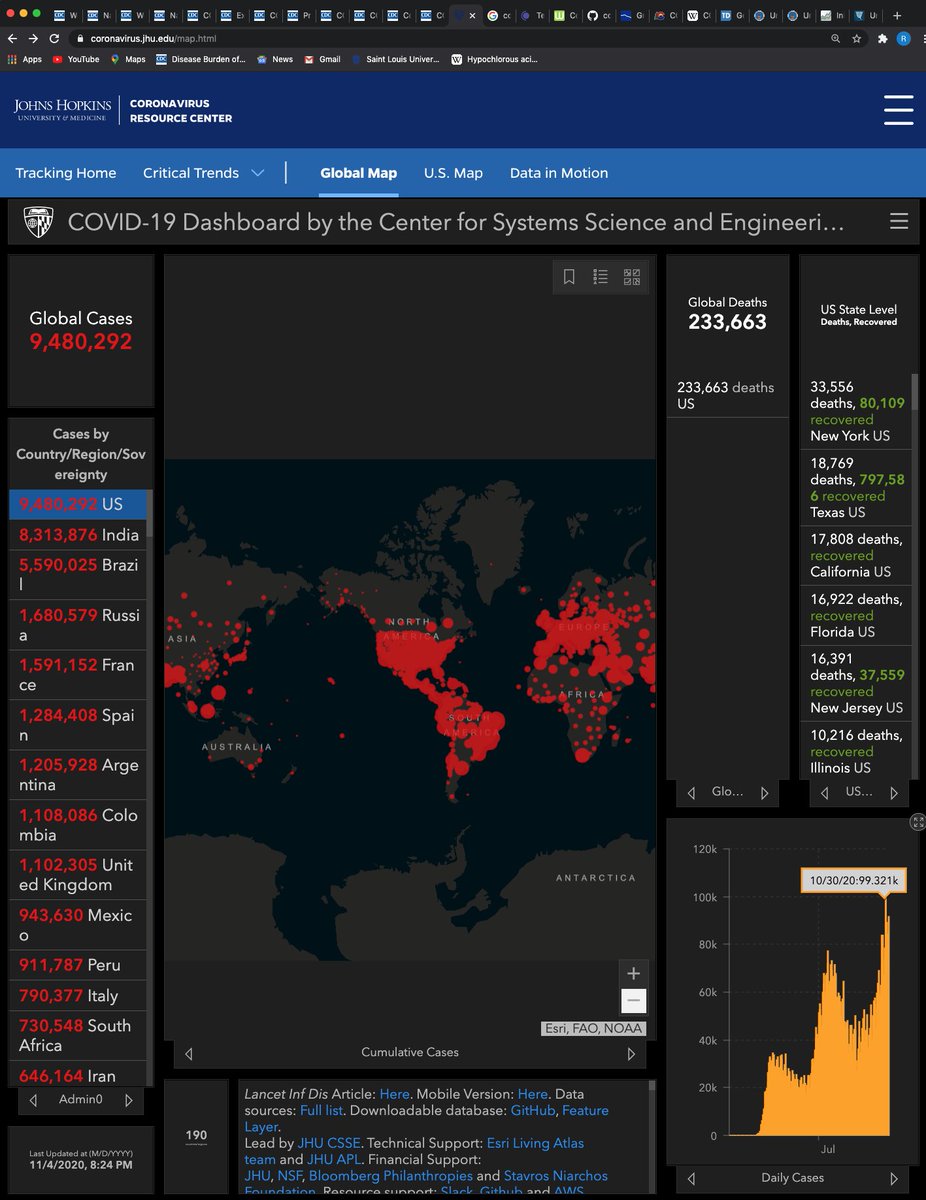Click the 10/30/20 peak bar in chart
The image size is (926, 1200).
[885, 1018]
